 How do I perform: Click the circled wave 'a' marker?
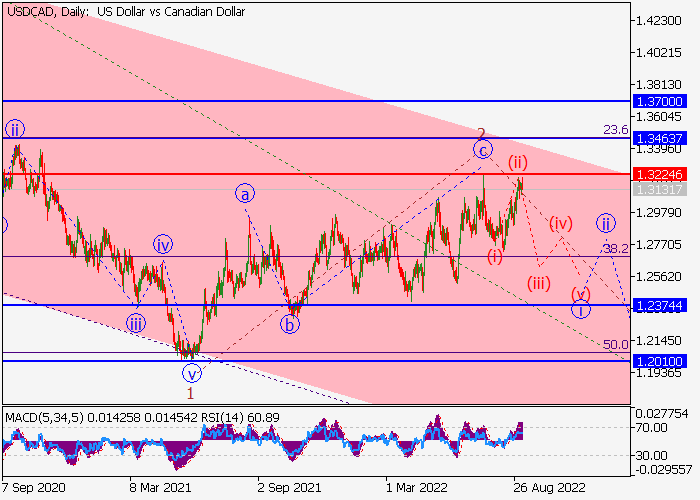(245, 193)
